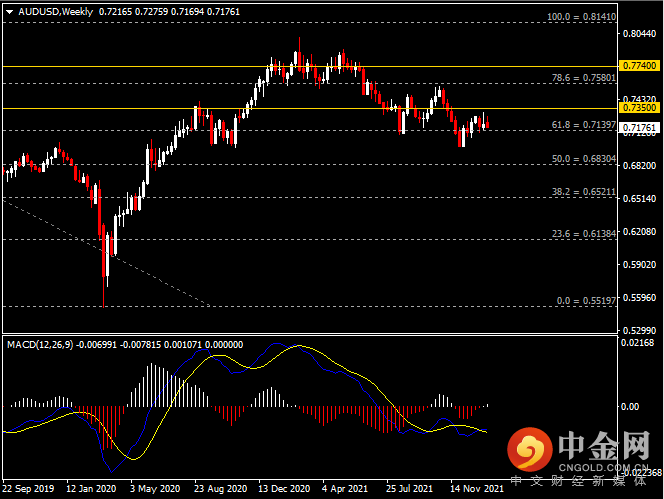This screenshot has width=664, height=499.
Task: Click the 0.52990 price axis value
Action: pos(639,330)
